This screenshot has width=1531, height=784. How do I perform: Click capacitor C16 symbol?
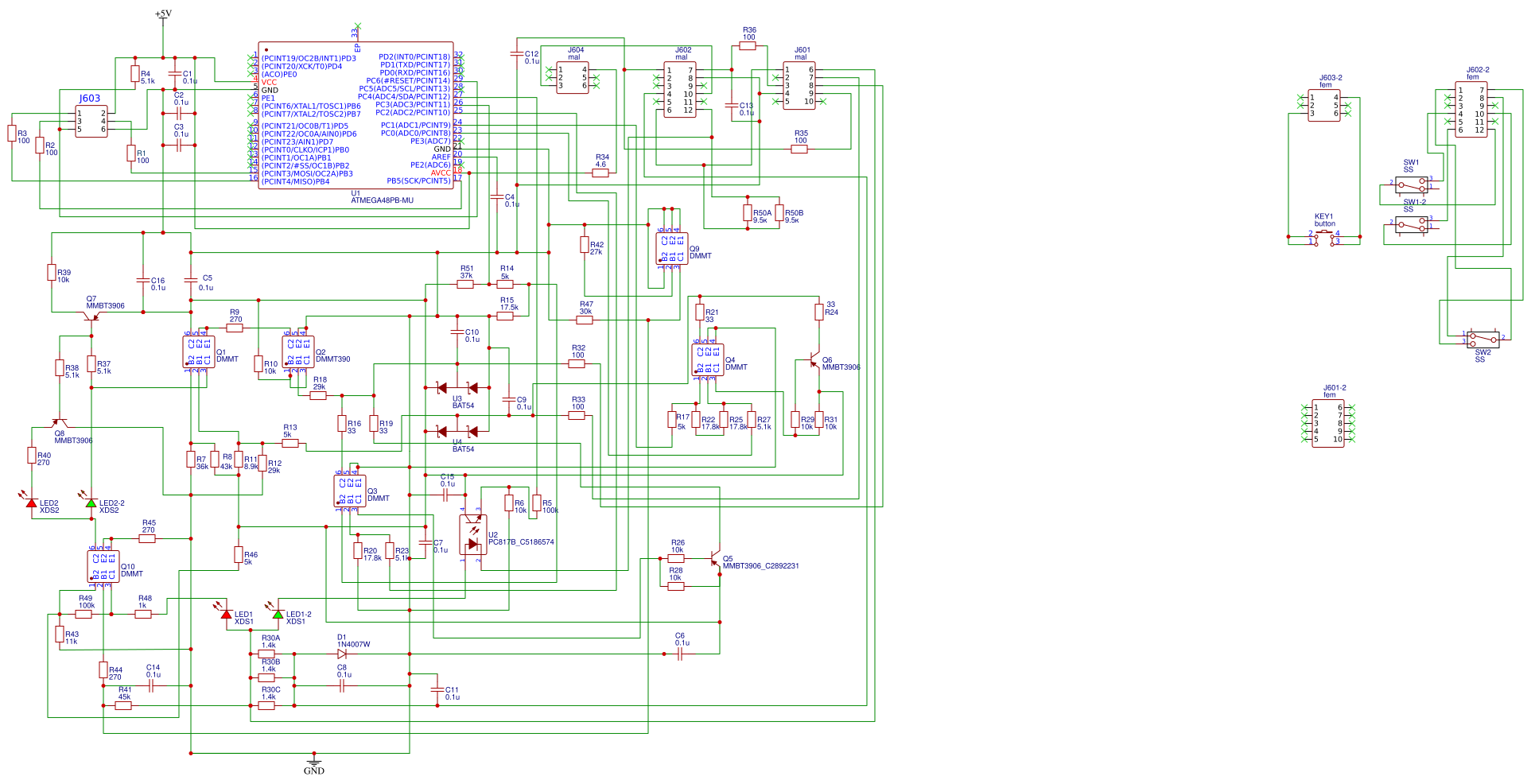coord(143,281)
